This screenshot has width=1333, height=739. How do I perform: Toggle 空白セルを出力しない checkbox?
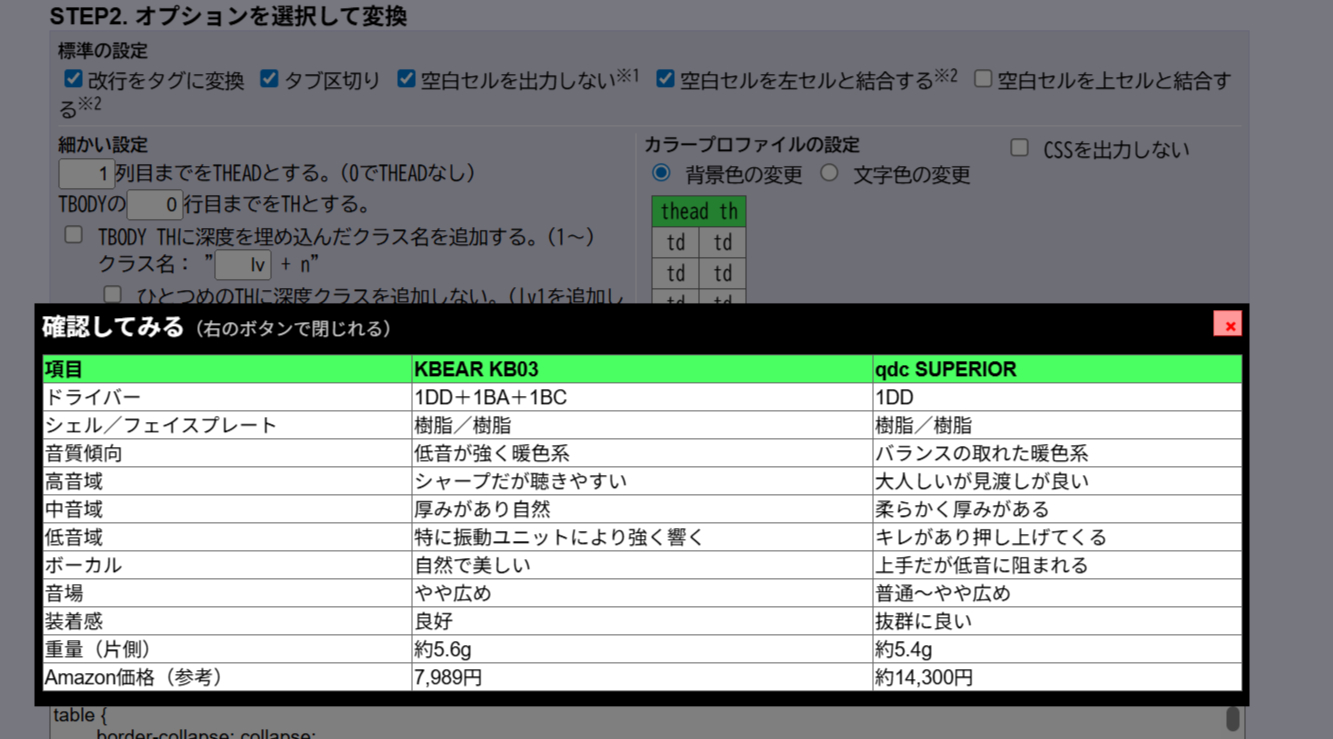pyautogui.click(x=406, y=79)
